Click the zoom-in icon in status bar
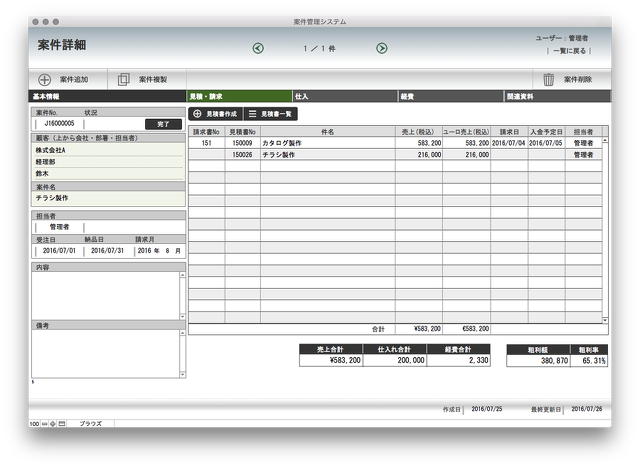640x468 pixels. (x=54, y=424)
